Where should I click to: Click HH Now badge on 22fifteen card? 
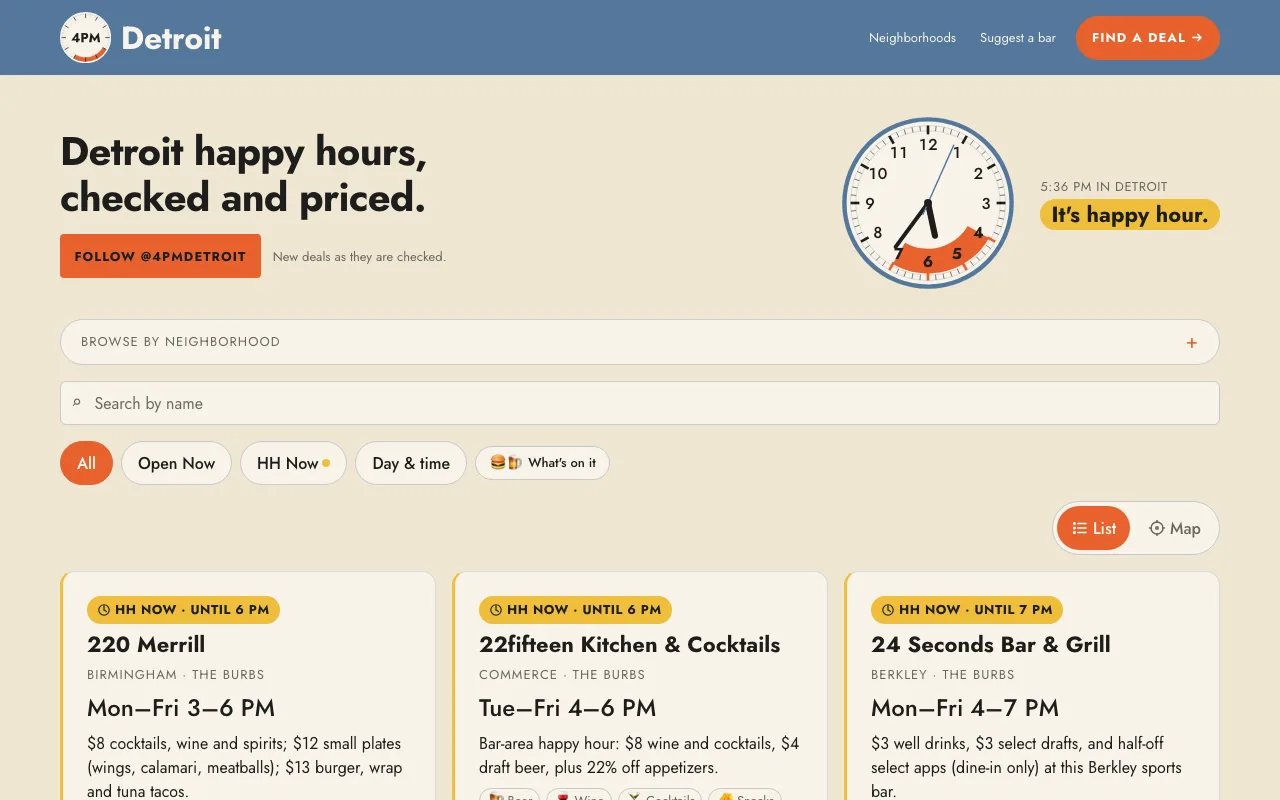[575, 610]
